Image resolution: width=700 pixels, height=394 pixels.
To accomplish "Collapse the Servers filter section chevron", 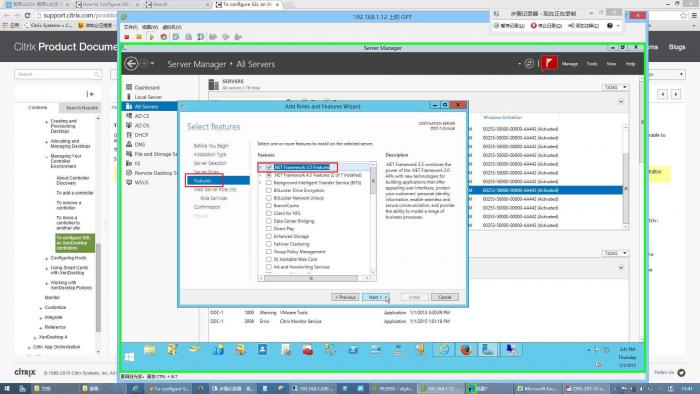I will click(621, 102).
